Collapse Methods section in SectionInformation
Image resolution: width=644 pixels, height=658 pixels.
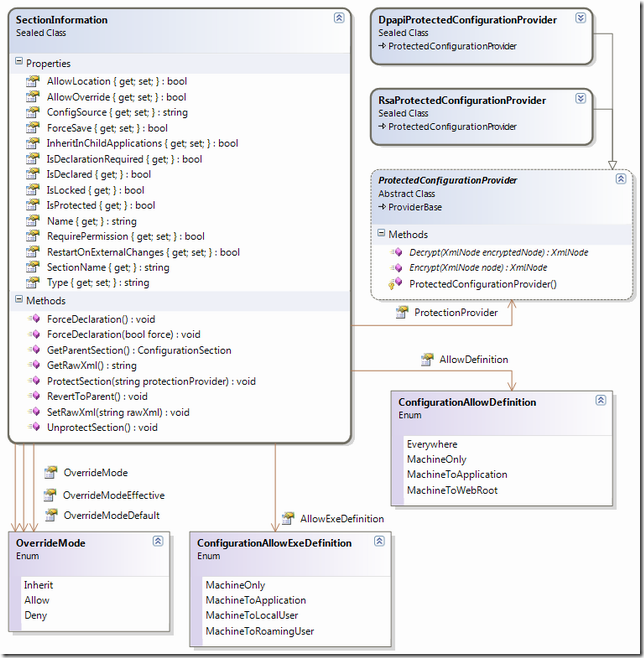19,299
